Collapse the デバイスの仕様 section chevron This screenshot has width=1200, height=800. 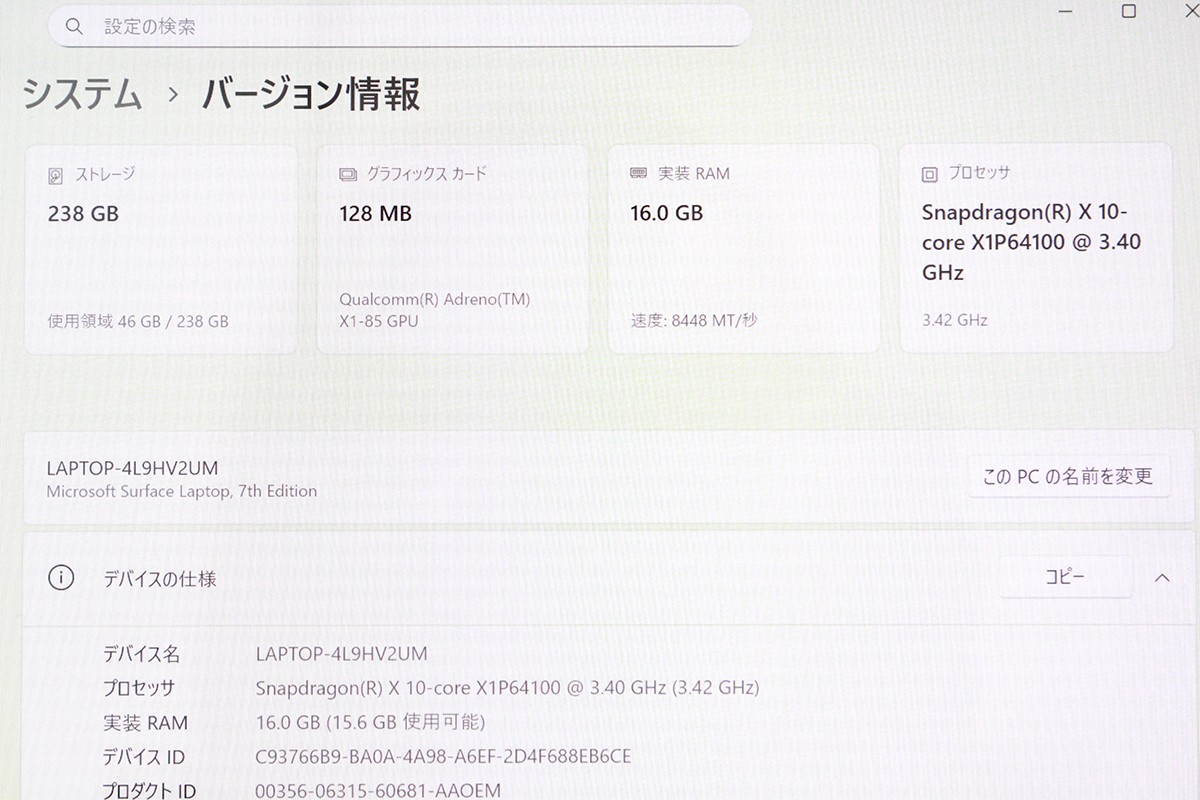coord(1162,578)
